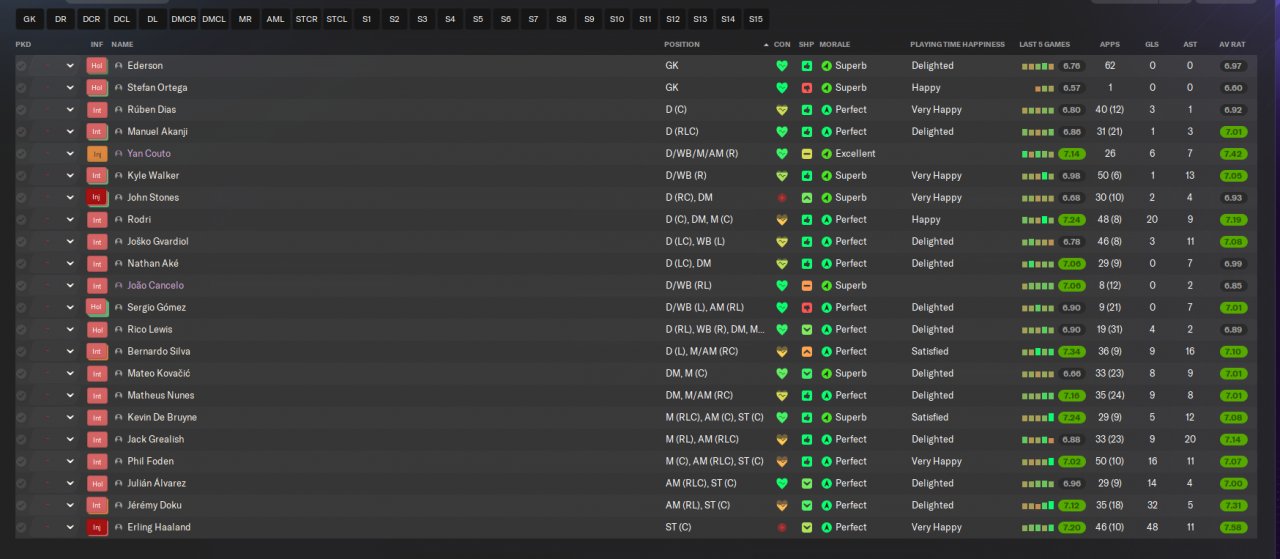Open the selection dropdown for Jérémy Doku
The image size is (1280, 559).
click(70, 506)
